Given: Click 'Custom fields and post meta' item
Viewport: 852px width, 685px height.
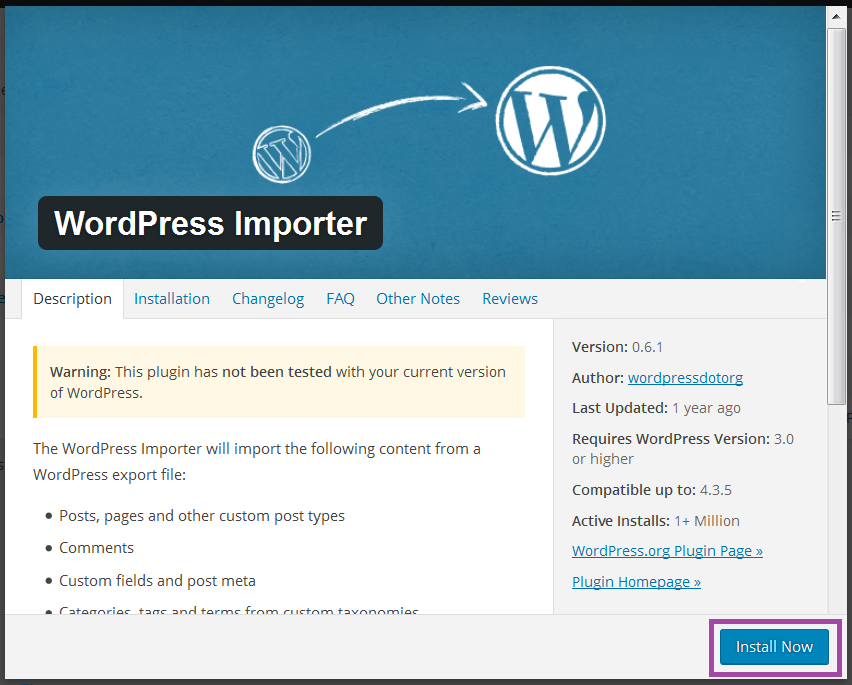Looking at the screenshot, I should tap(157, 581).
